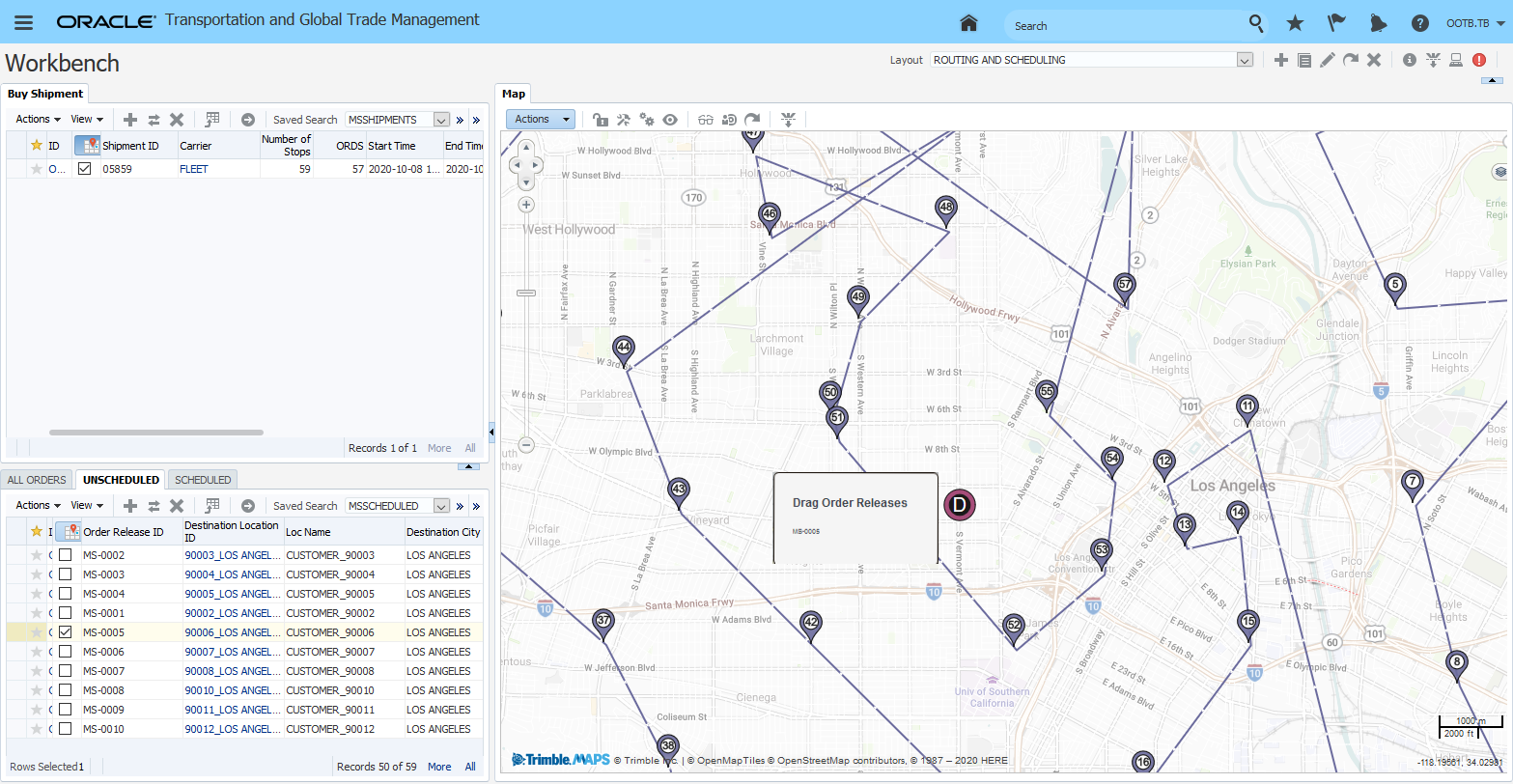The width and height of the screenshot is (1513, 784).
Task: Open the FLEET carrier link
Action: tap(194, 169)
